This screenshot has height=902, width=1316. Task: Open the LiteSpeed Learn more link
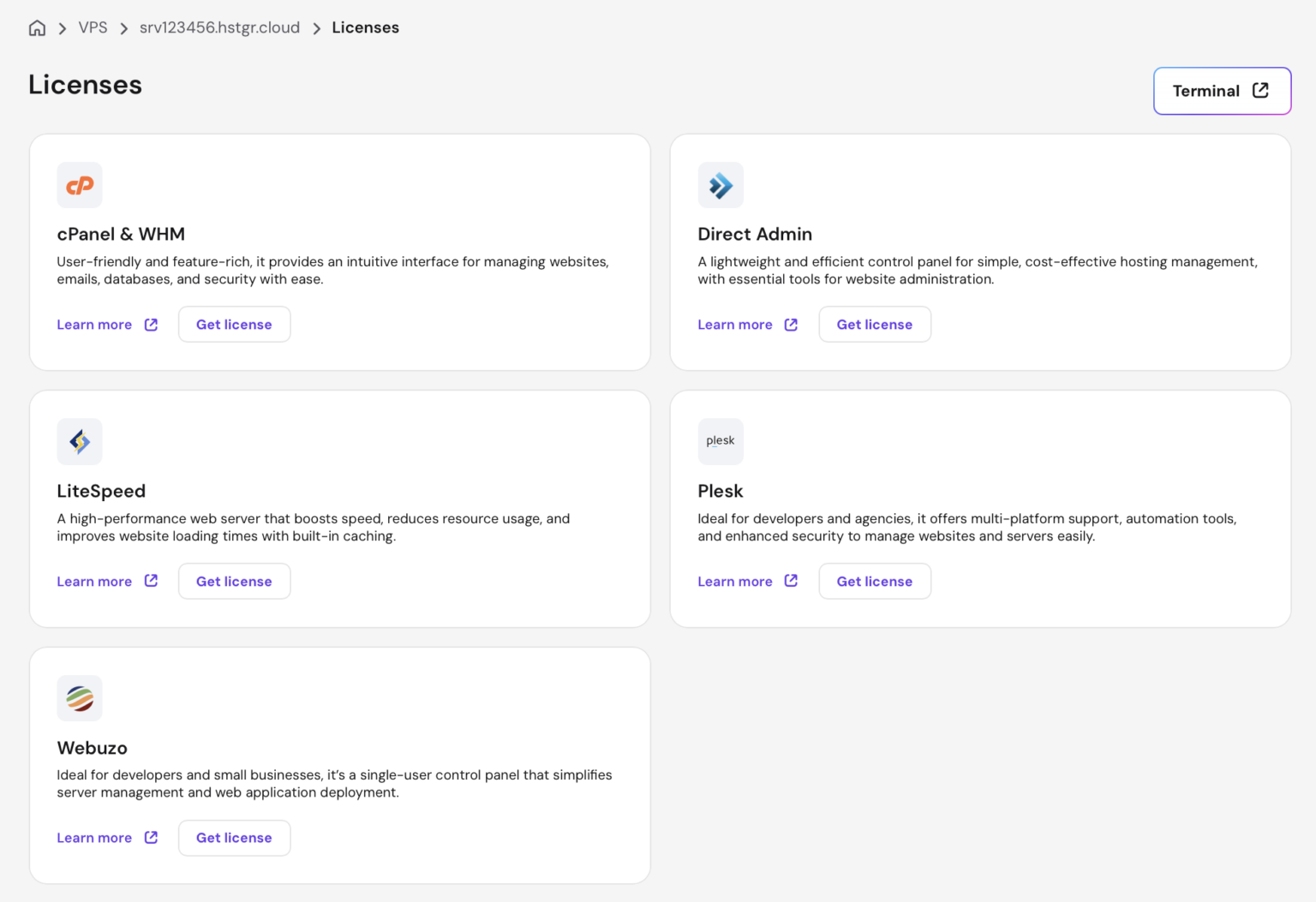pos(107,582)
